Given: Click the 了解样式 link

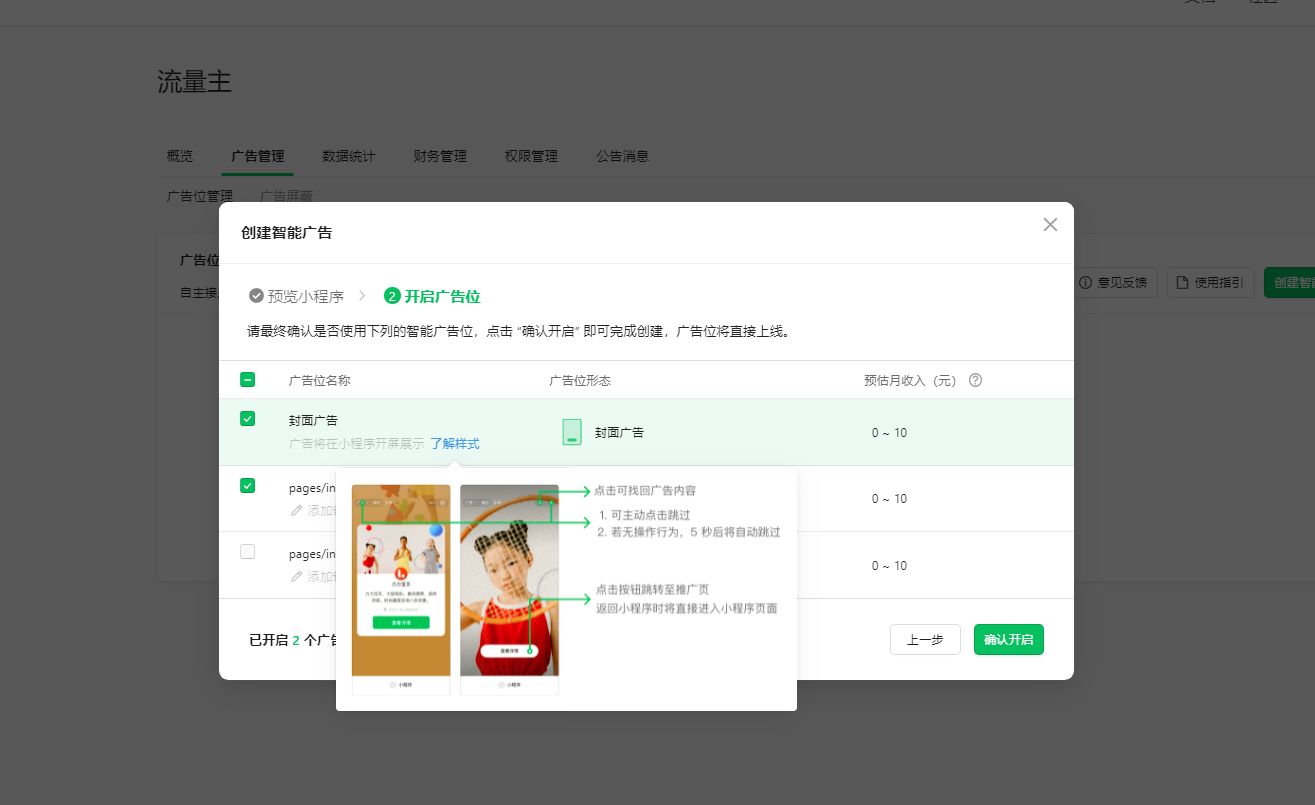Looking at the screenshot, I should point(455,443).
